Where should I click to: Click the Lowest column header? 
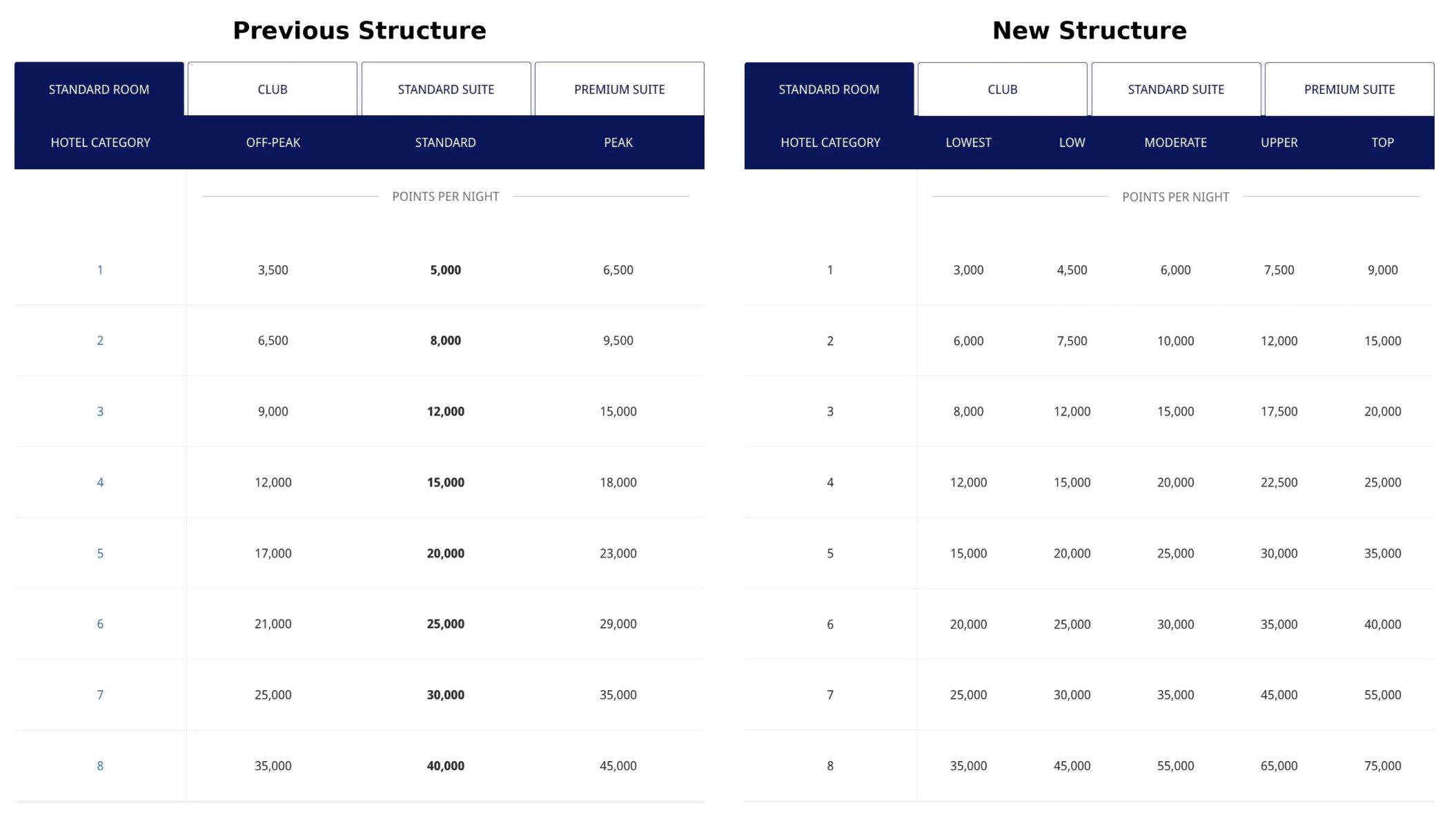point(968,142)
